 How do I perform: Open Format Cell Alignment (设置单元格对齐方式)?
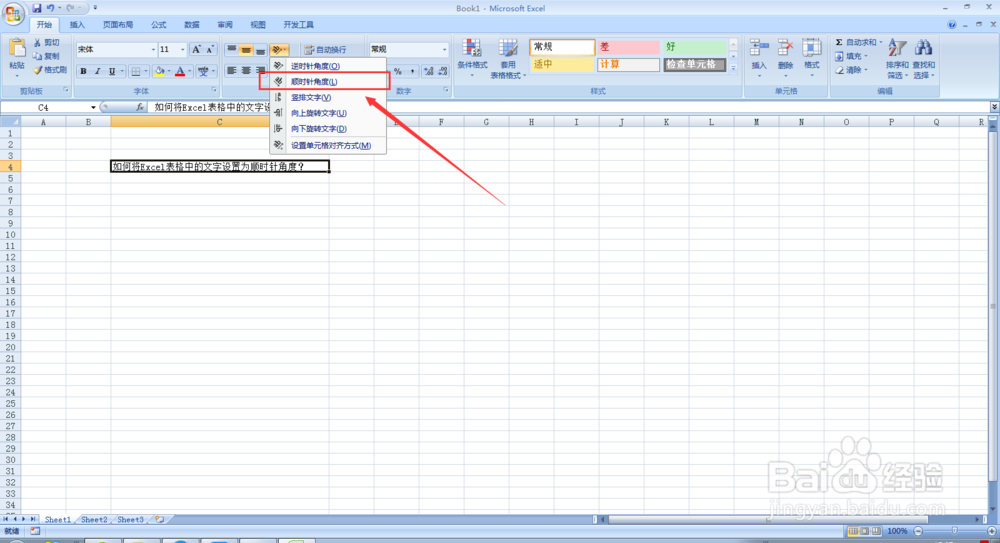click(328, 145)
